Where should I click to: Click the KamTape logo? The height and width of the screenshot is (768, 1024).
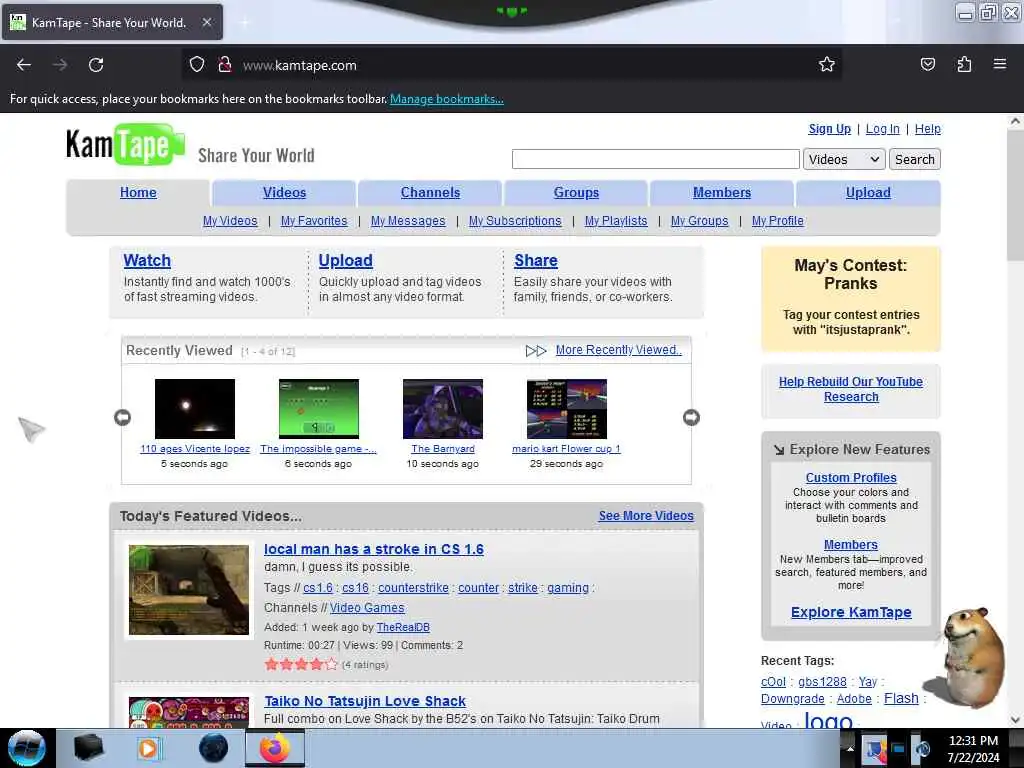(x=125, y=144)
